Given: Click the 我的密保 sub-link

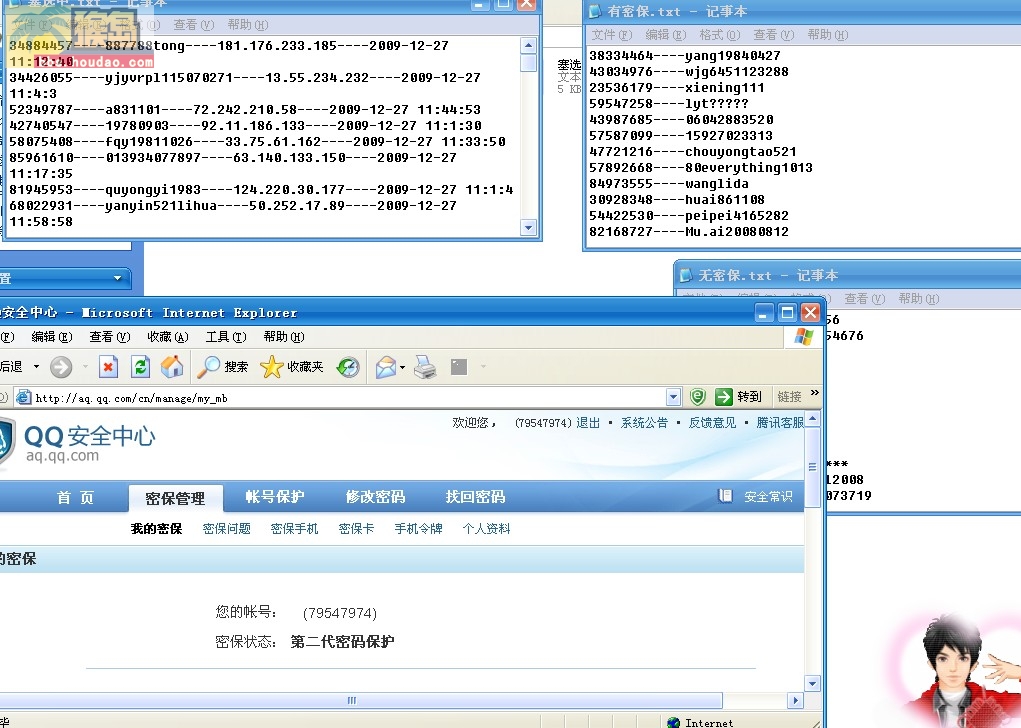Looking at the screenshot, I should click(156, 529).
